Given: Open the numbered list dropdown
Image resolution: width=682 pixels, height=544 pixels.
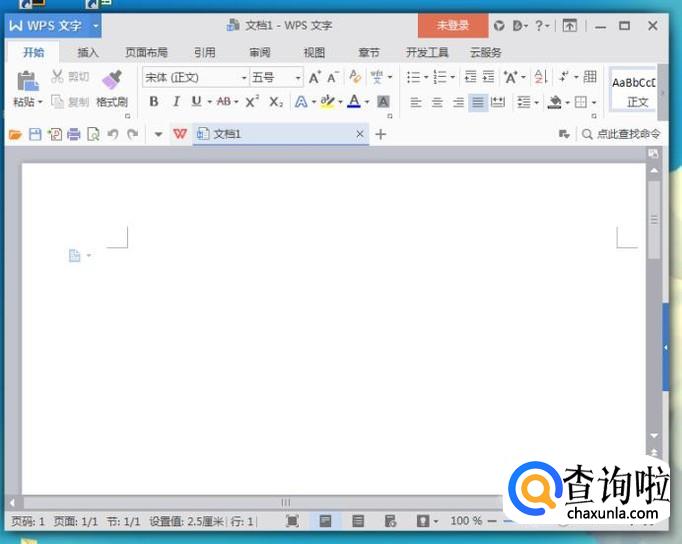Looking at the screenshot, I should (x=452, y=77).
